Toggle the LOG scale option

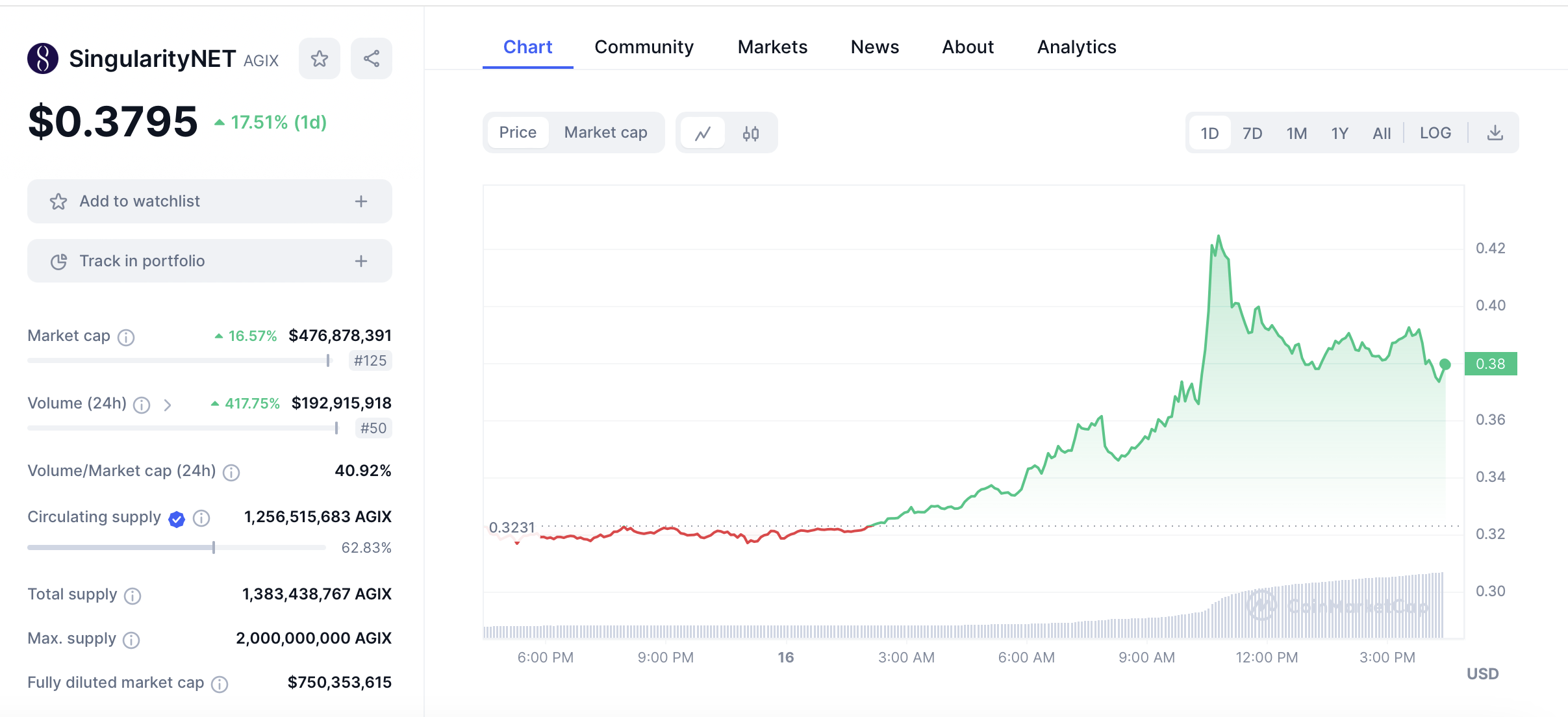point(1435,133)
